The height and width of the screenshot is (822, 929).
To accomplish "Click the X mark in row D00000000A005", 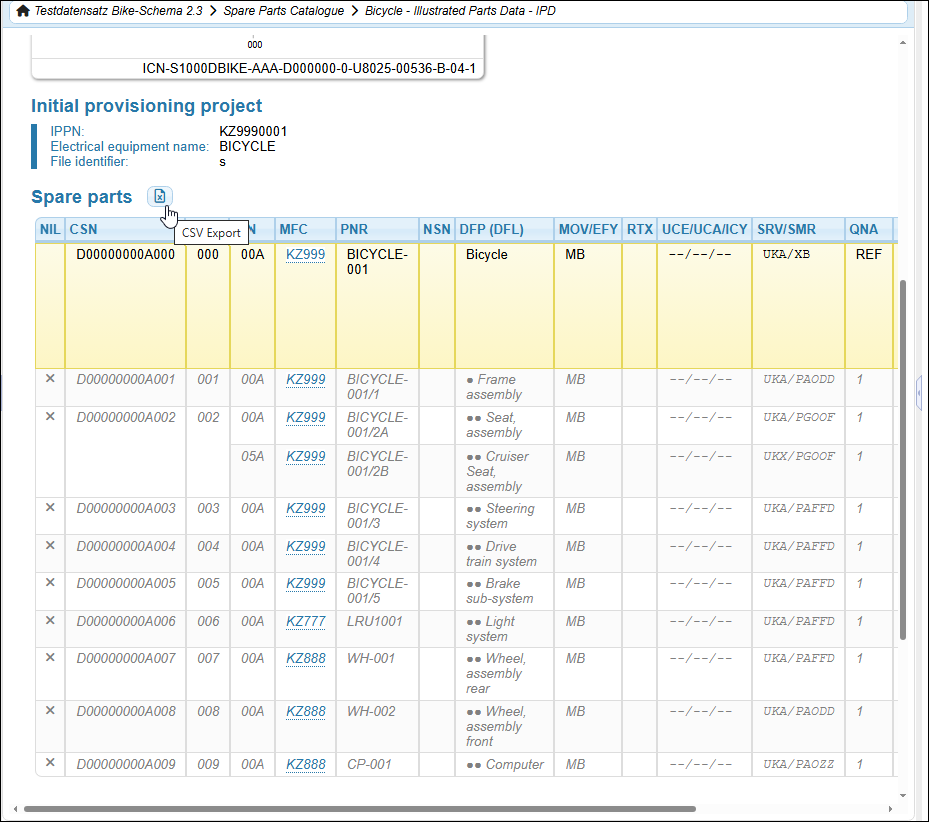I will pos(50,583).
